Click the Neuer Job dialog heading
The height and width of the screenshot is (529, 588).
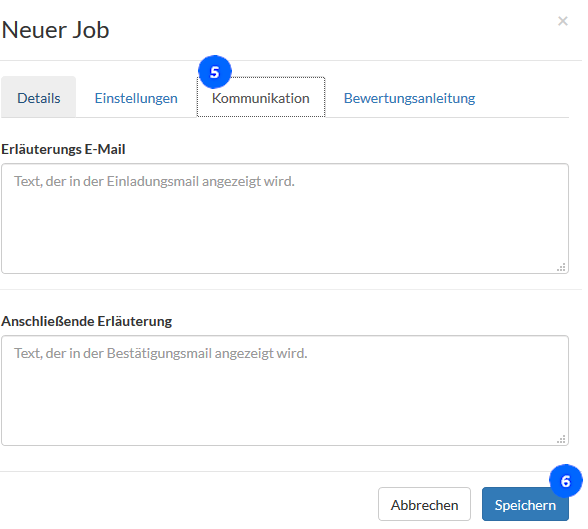[x=56, y=30]
